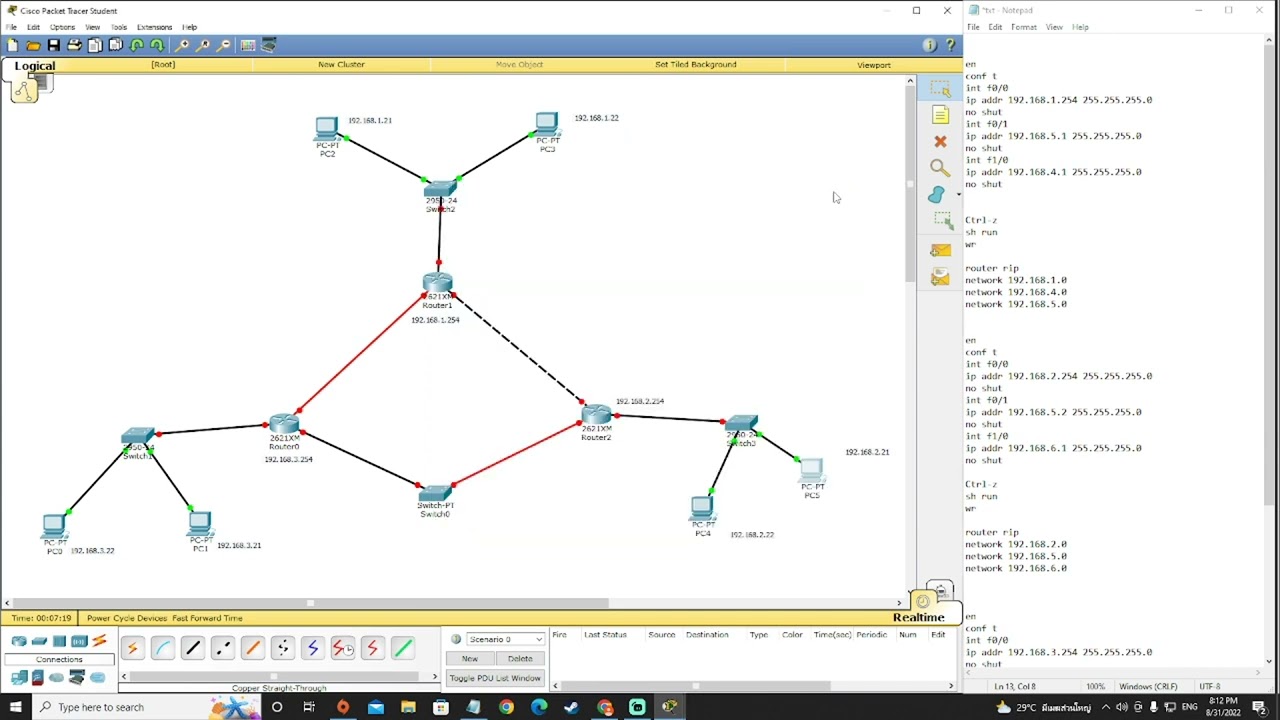1280x720 pixels.
Task: Choose the octal green cable
Action: [403, 648]
